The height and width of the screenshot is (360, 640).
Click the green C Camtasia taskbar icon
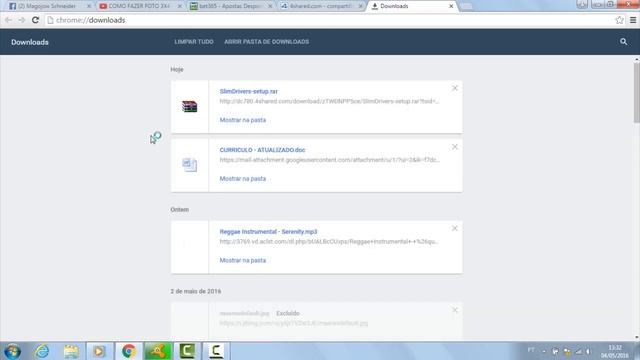[x=187, y=351]
